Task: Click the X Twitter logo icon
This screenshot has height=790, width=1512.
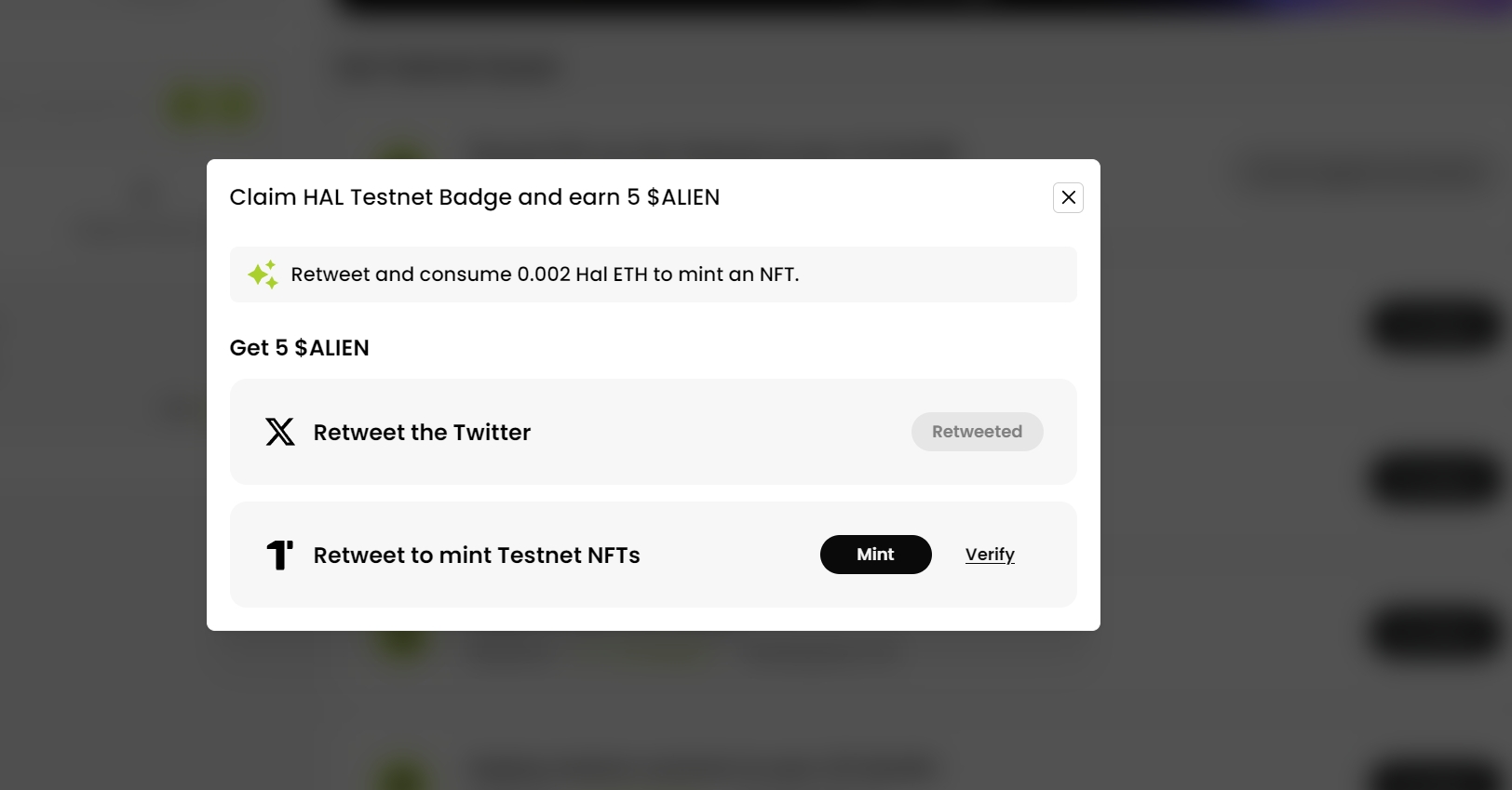Action: [279, 432]
